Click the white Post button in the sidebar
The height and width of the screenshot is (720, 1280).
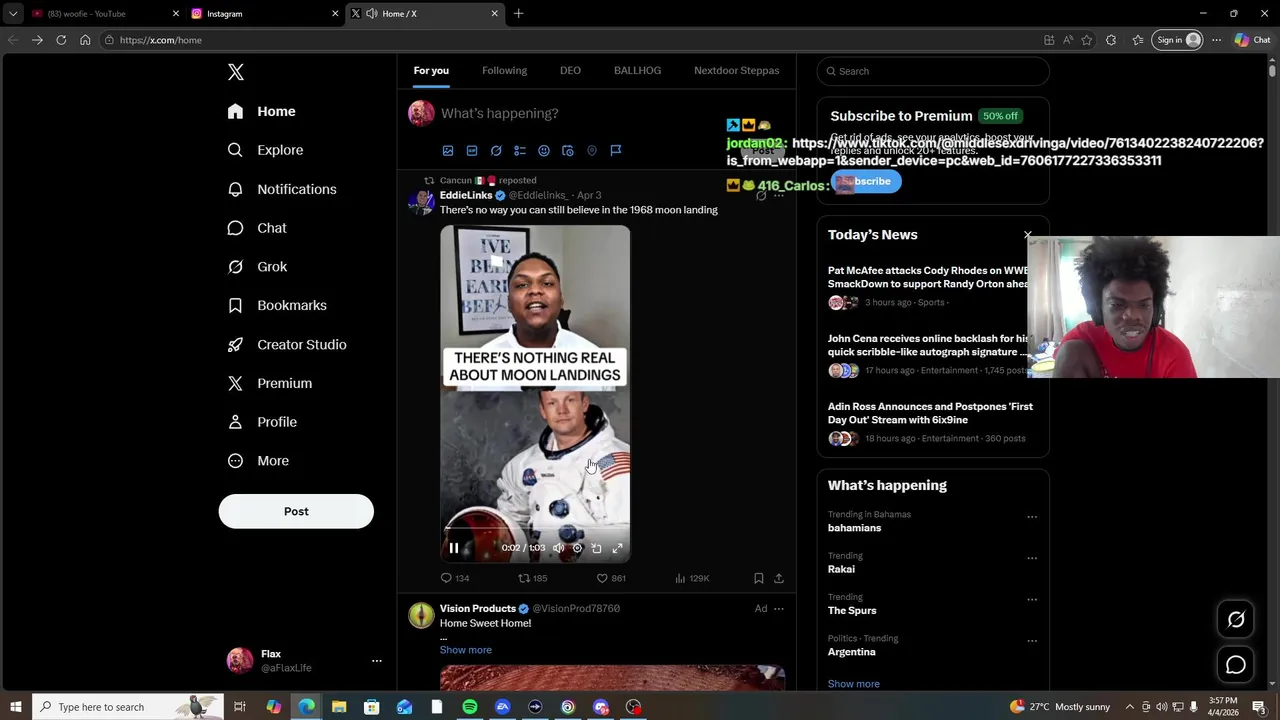tap(296, 511)
